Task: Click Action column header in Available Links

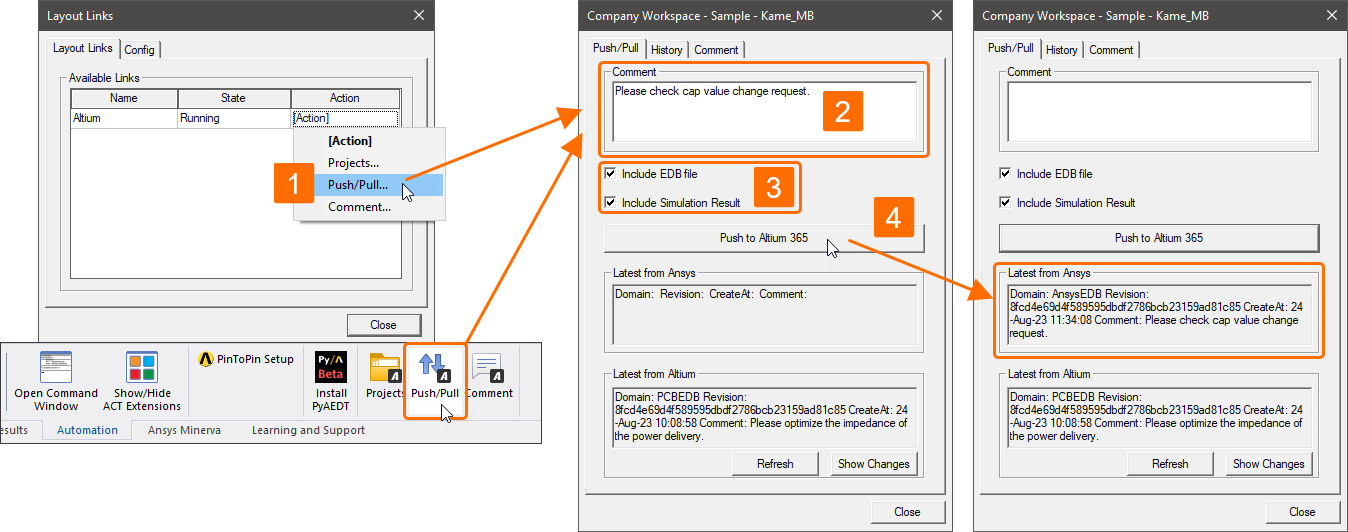Action: click(x=345, y=98)
